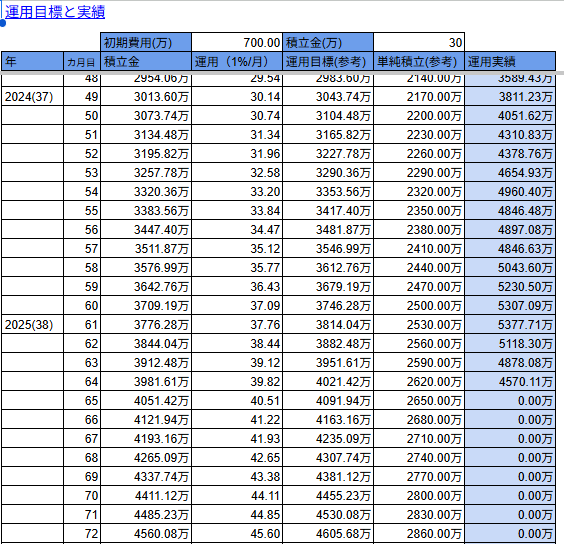Select the 運用目標 cell 3746.28万
This screenshot has width=564, height=544.
point(328,305)
